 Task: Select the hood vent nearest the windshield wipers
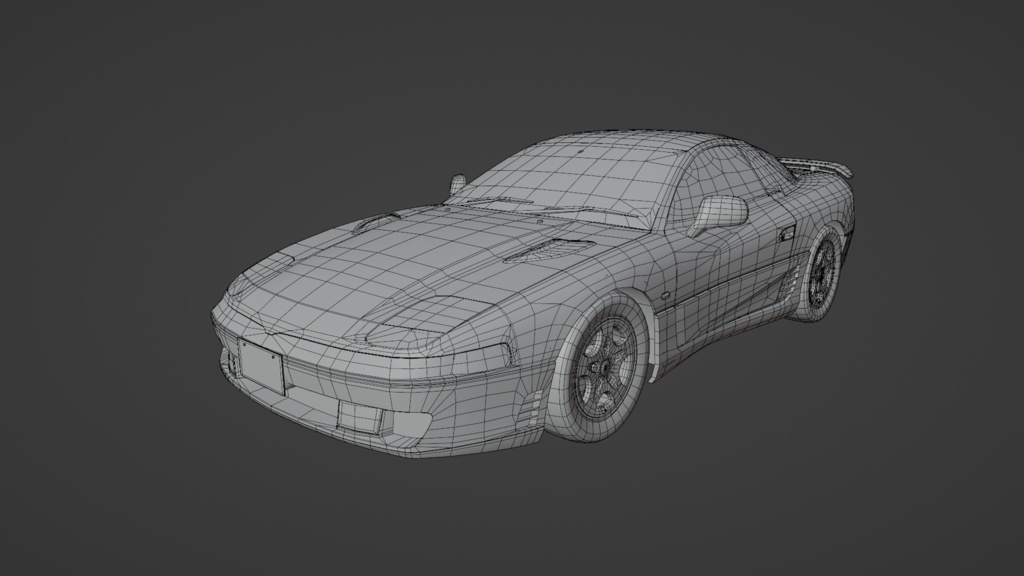[x=549, y=249]
